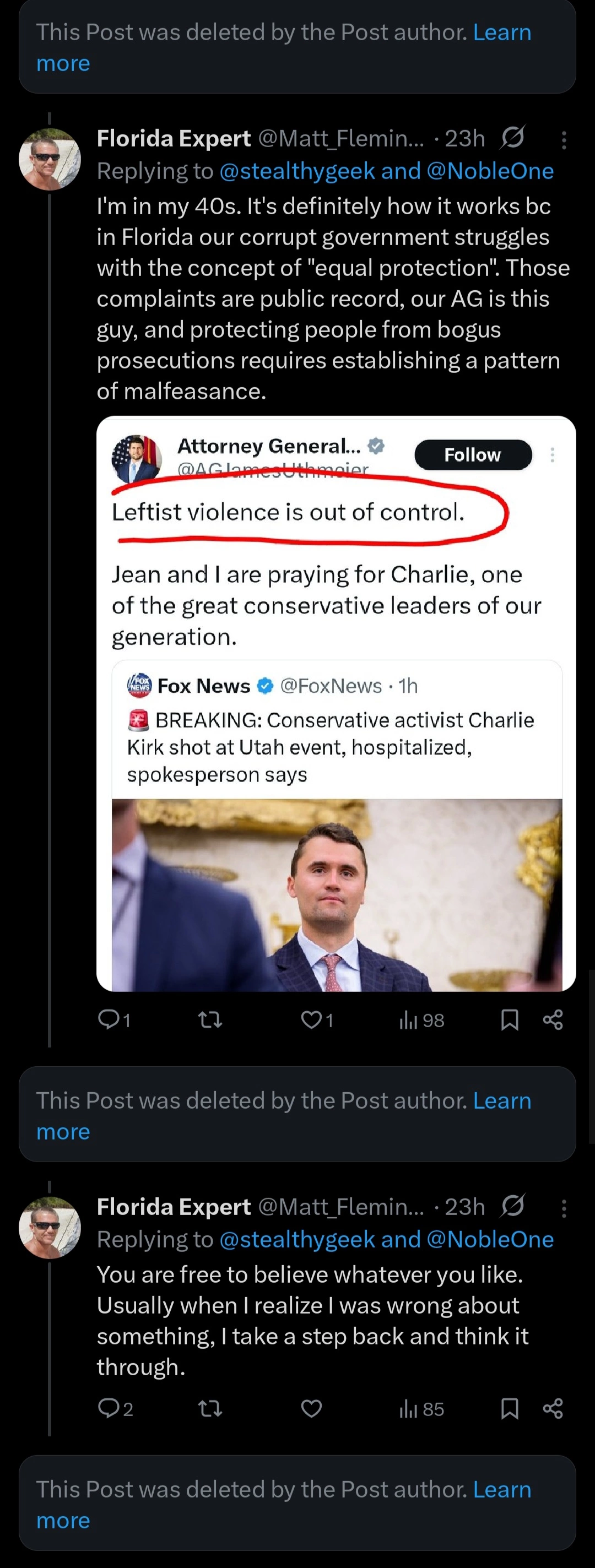Open the Fox News Charlie Kirk photo

click(x=337, y=895)
